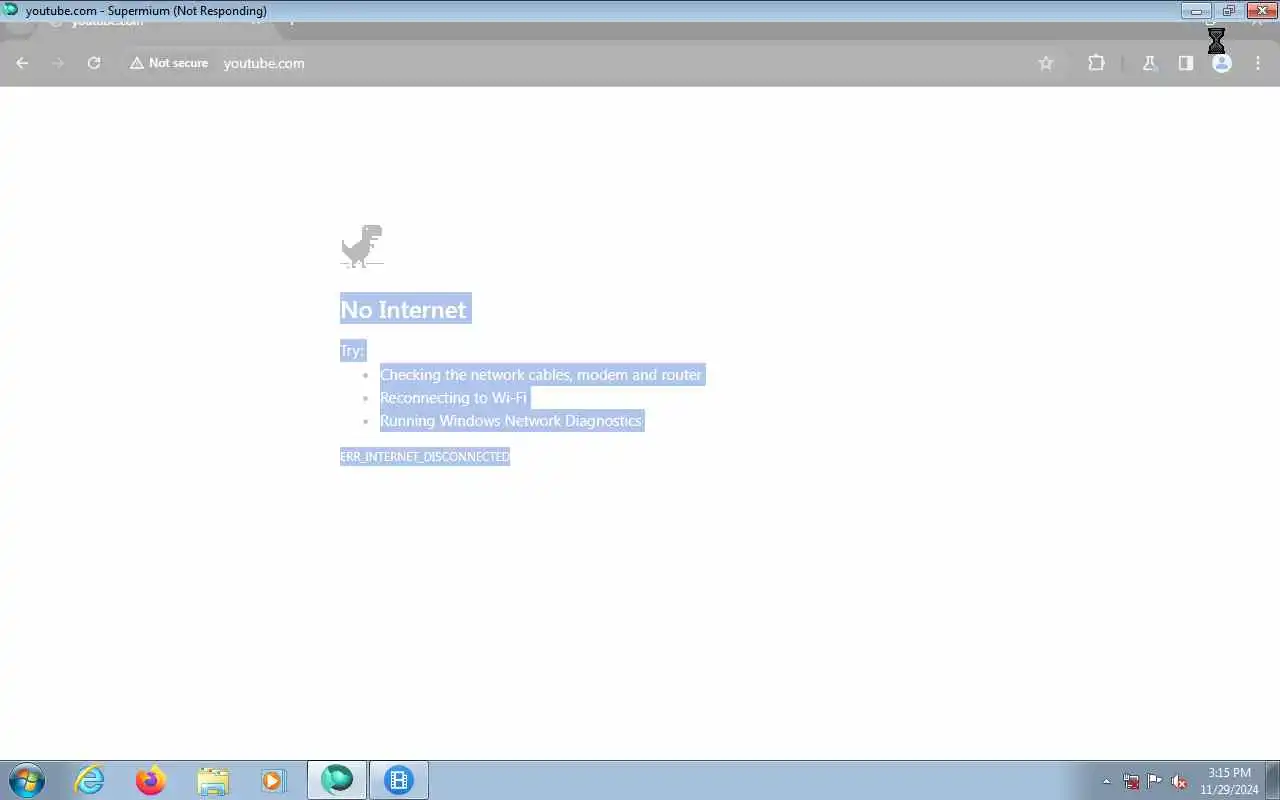Viewport: 1280px width, 800px height.
Task: Click the forward navigation arrow
Action: (x=58, y=63)
